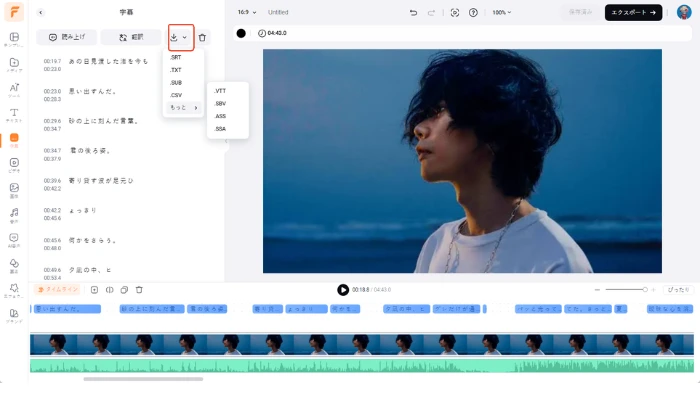The image size is (700, 400).
Task: Play the video preview
Action: click(343, 290)
